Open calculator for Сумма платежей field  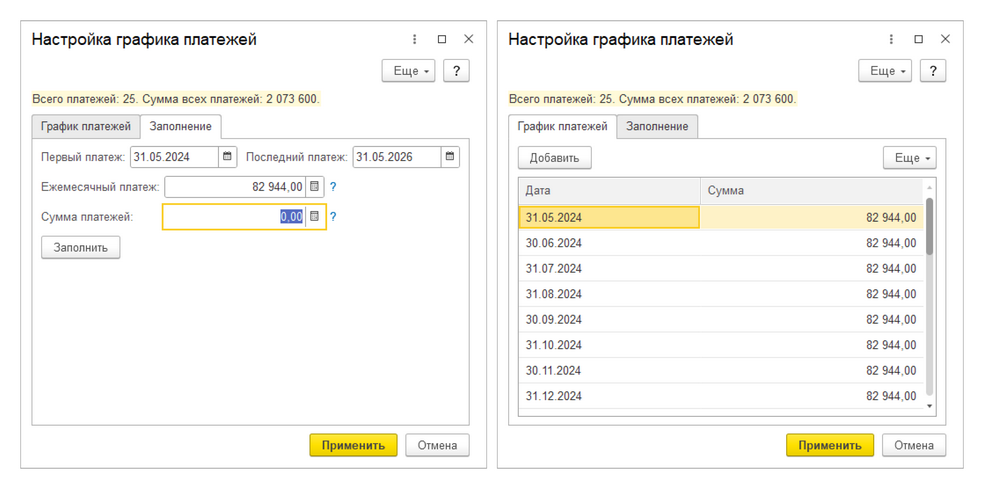click(315, 217)
